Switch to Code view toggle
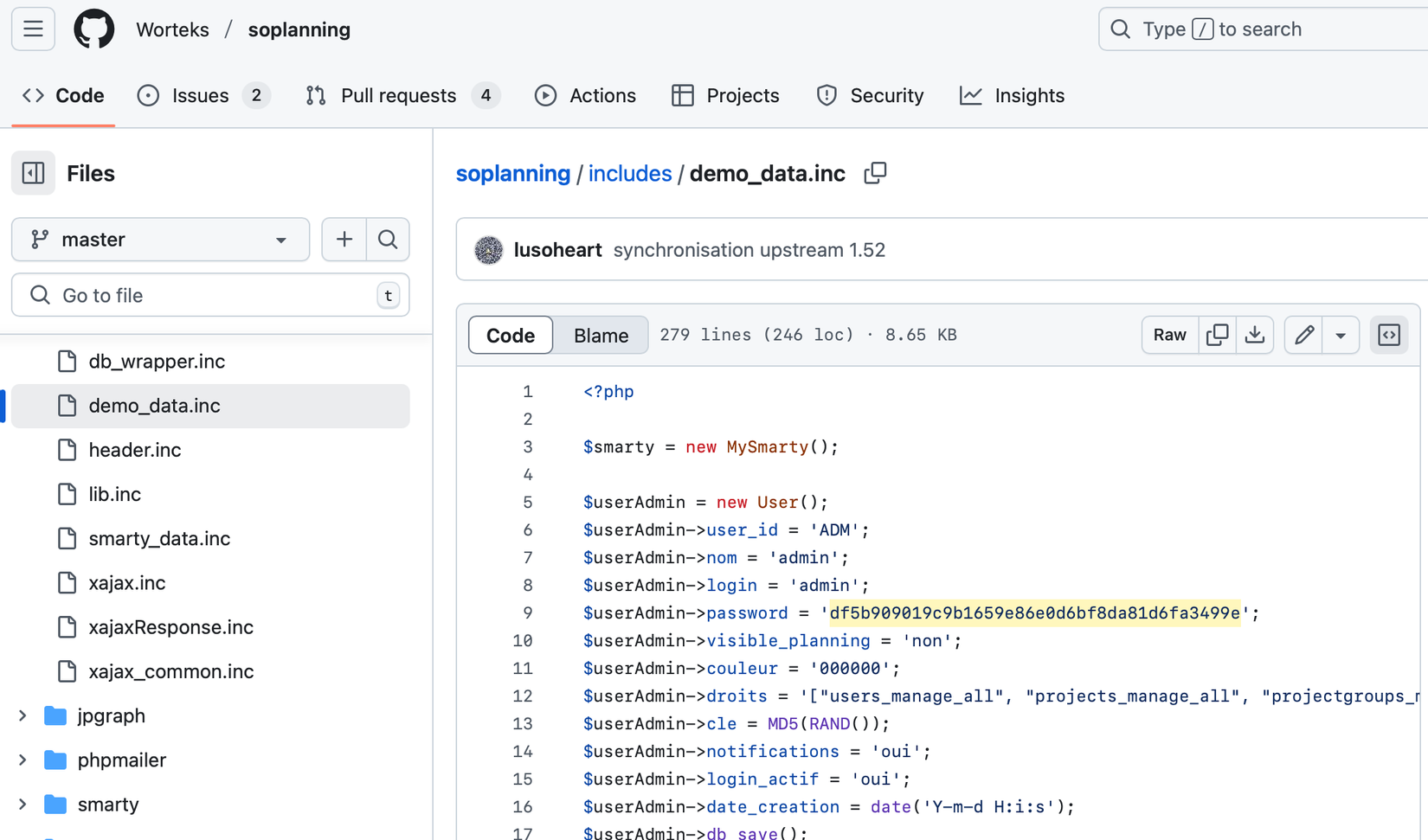 click(511, 335)
